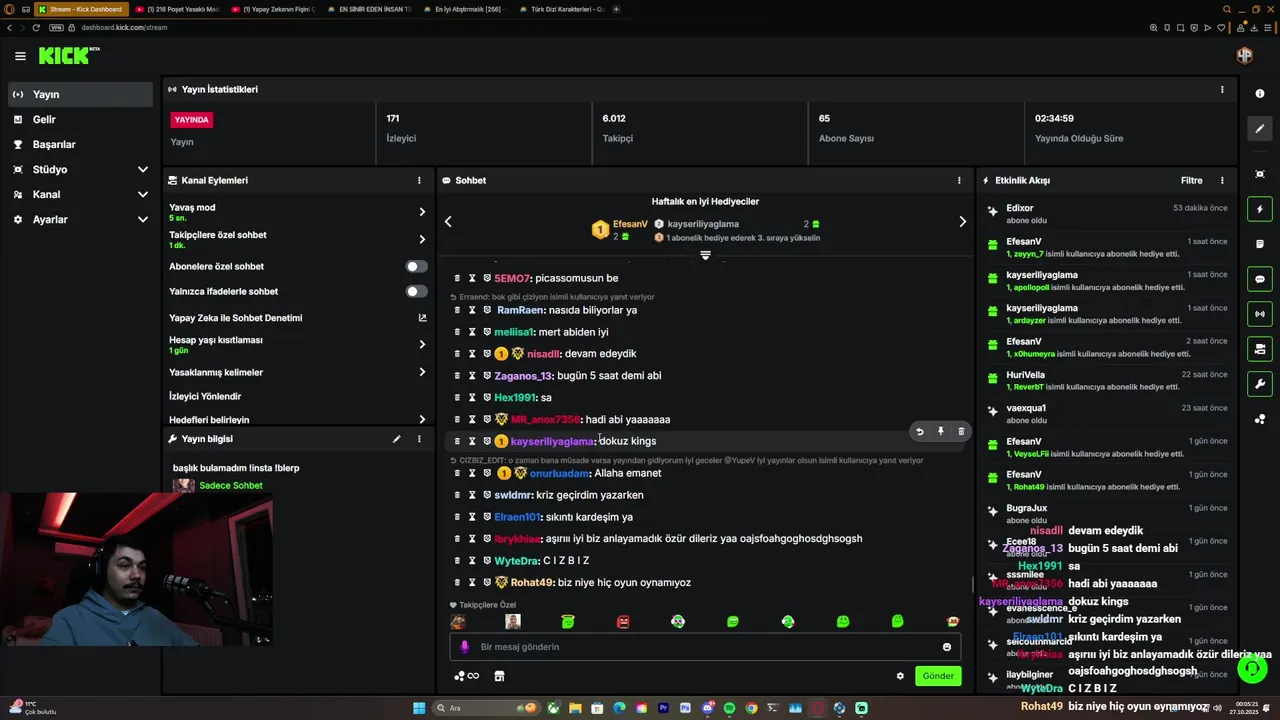
Task: Open Sohbet panel three-dot menu
Action: pyautogui.click(x=958, y=180)
